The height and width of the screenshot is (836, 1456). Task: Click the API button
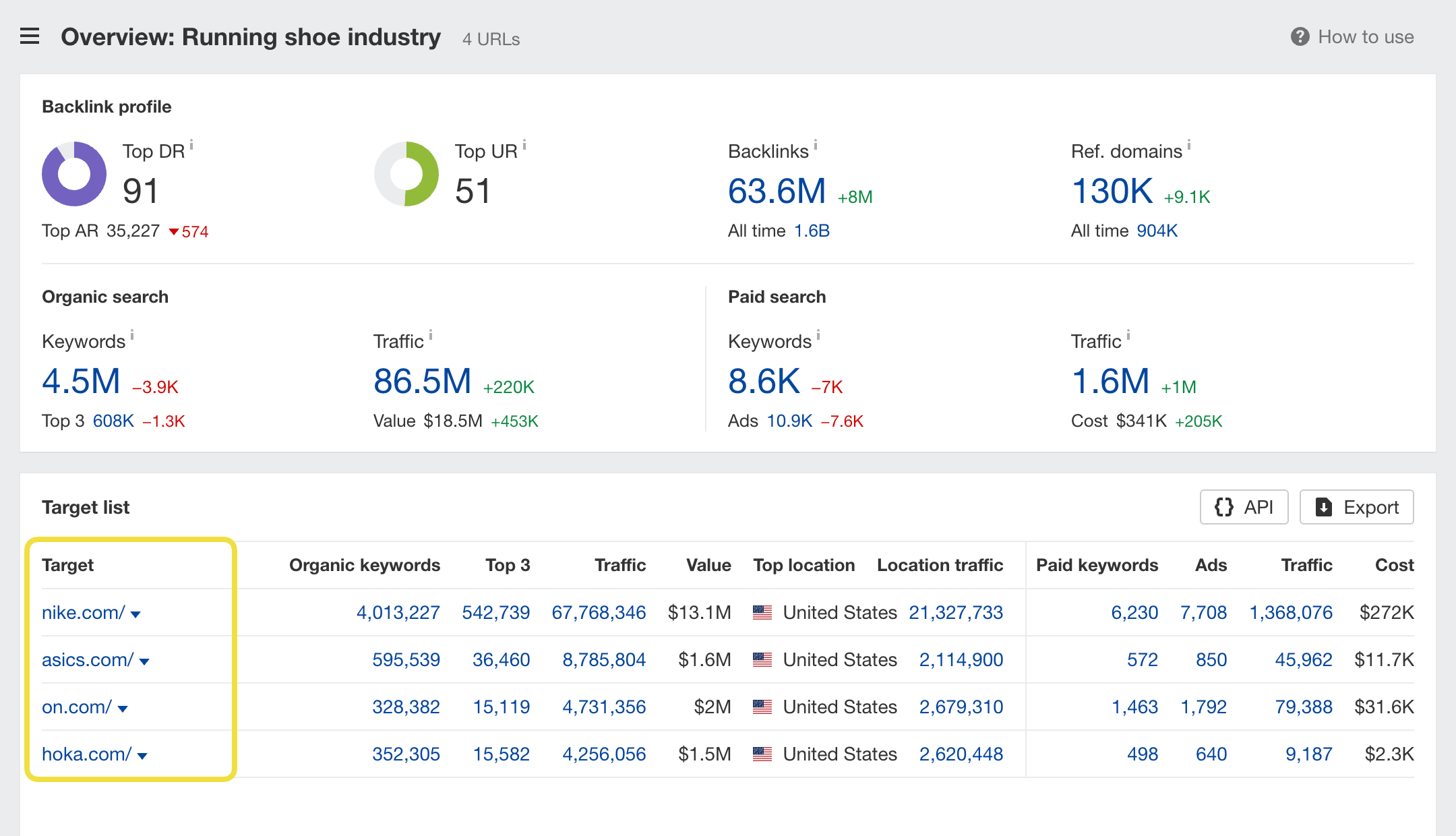(1244, 507)
